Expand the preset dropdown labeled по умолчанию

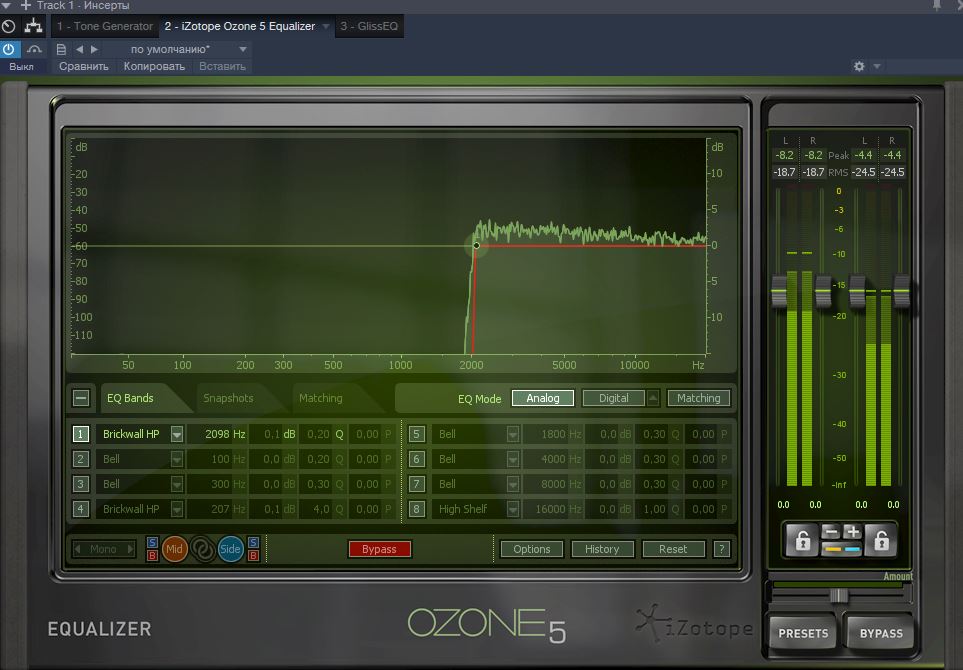pyautogui.click(x=243, y=48)
